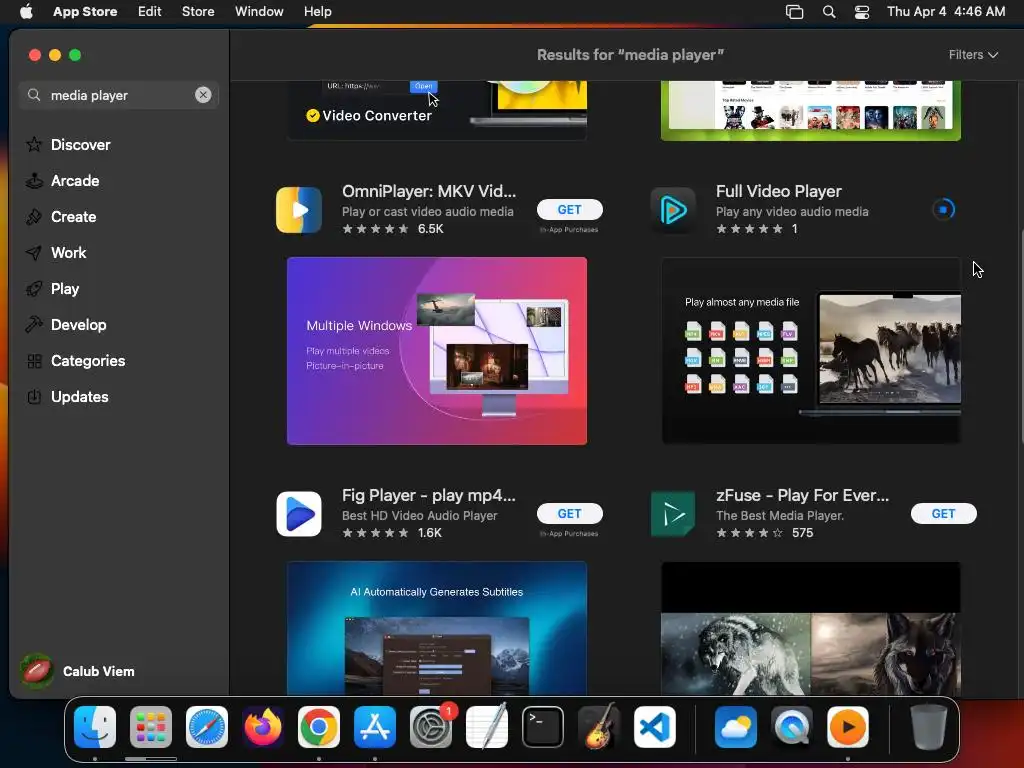The image size is (1024, 768).
Task: Open the Window menu
Action: pyautogui.click(x=259, y=11)
